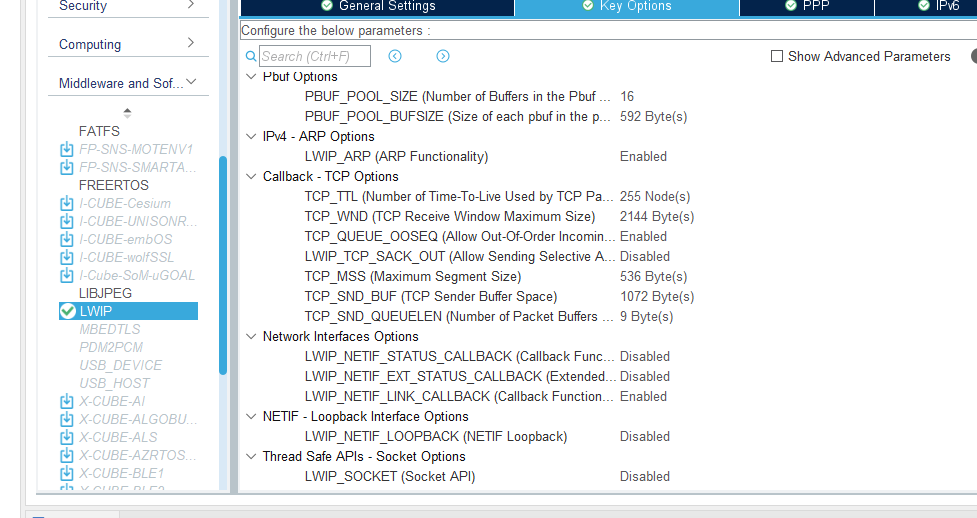Image resolution: width=977 pixels, height=518 pixels.
Task: Click download icon beside FP-SNS-MOTENV1
Action: (67, 150)
